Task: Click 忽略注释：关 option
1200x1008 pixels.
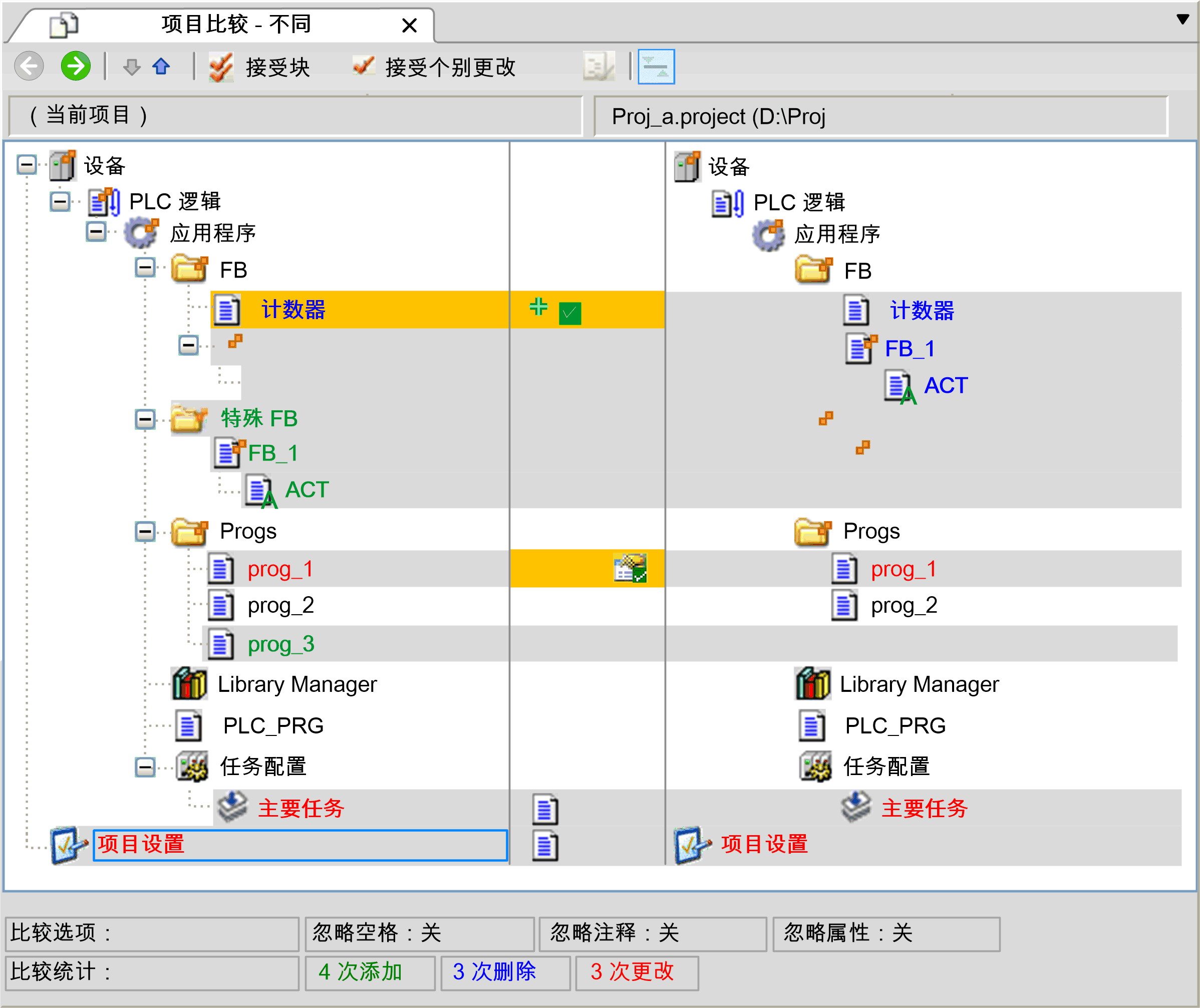Action: [653, 934]
